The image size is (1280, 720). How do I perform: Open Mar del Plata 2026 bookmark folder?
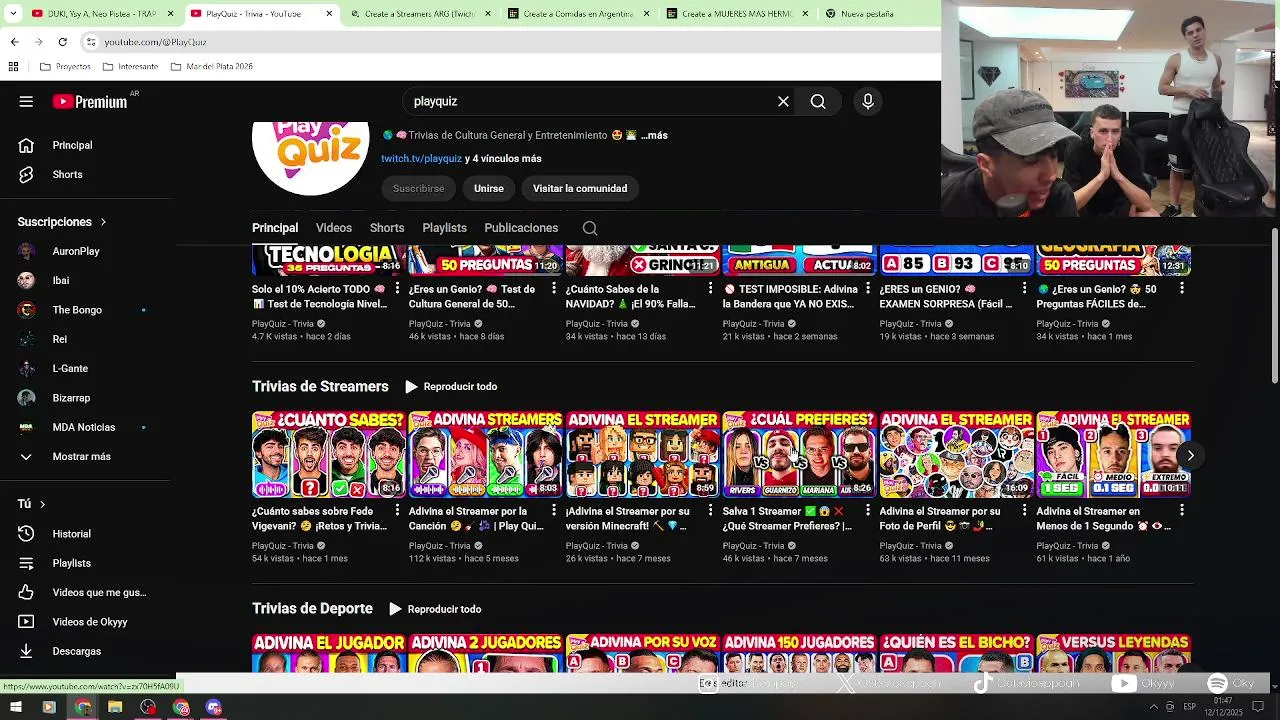211,67
